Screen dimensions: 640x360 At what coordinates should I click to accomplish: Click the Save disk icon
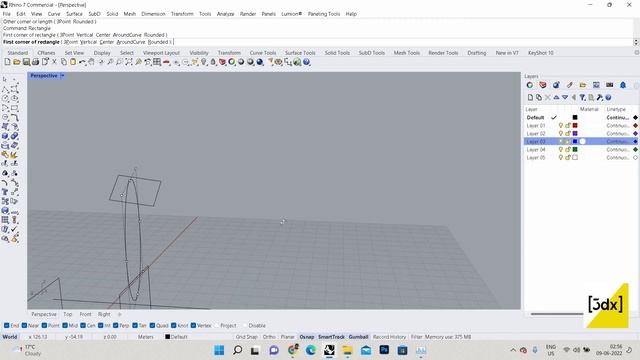(26, 62)
